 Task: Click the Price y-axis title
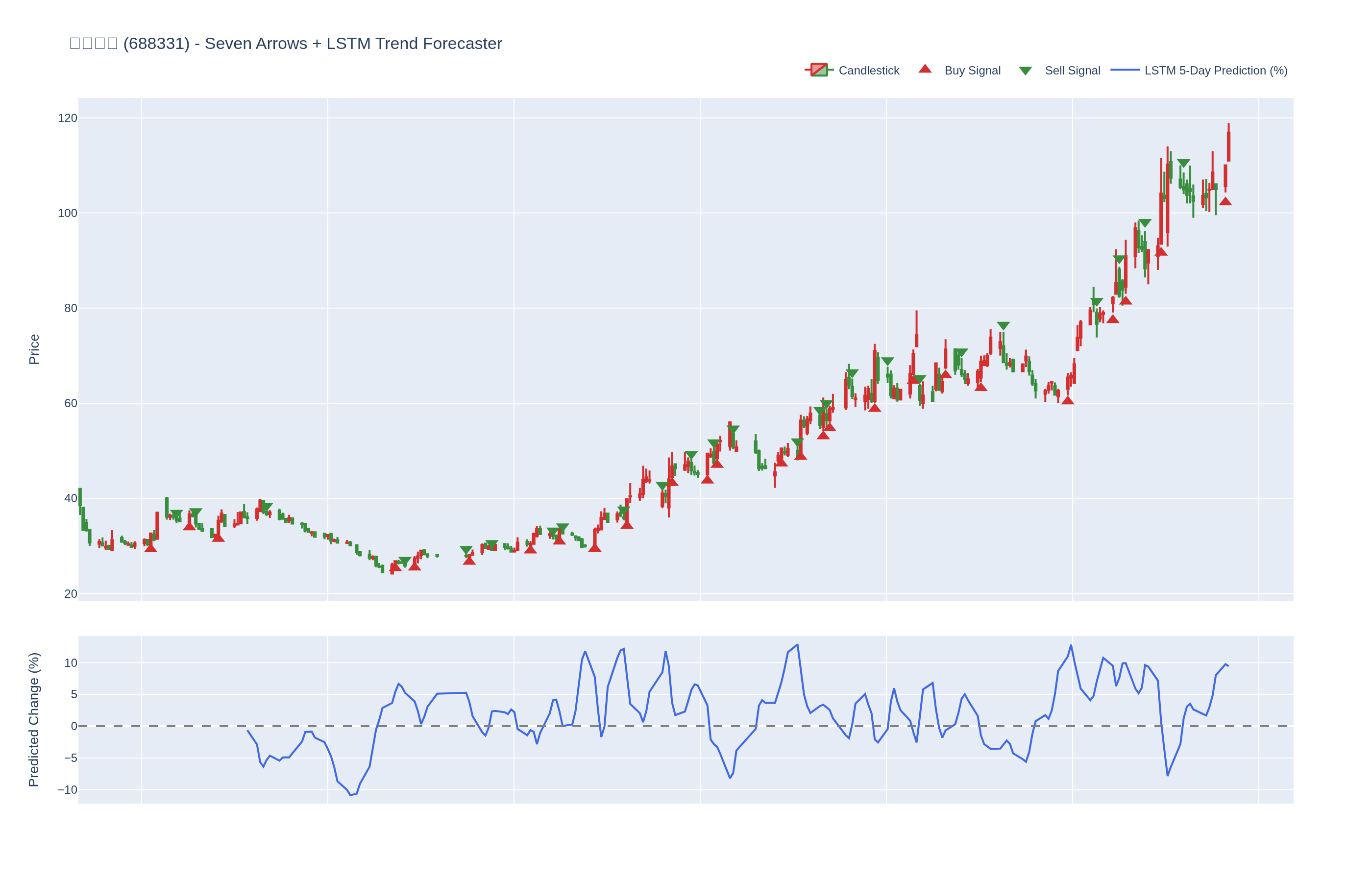tap(34, 349)
